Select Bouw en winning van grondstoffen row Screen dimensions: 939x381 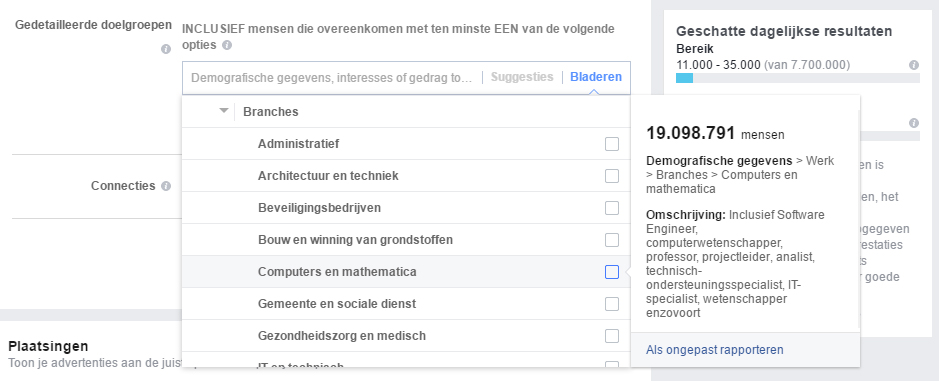coord(405,240)
